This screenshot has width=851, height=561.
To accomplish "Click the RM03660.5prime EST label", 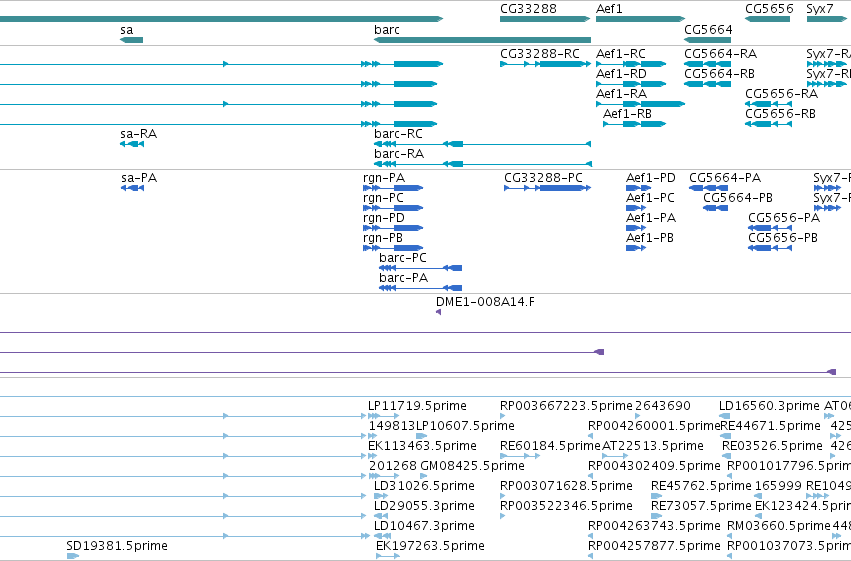I will point(779,526).
